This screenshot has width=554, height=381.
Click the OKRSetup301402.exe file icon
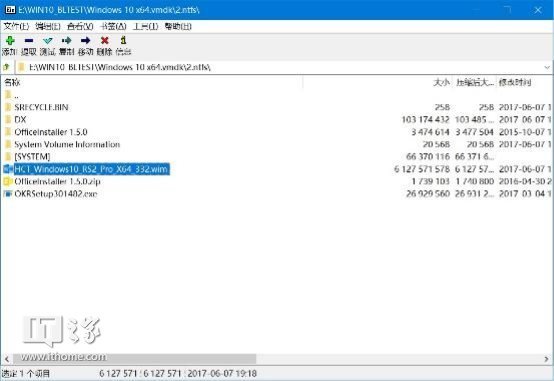8,194
